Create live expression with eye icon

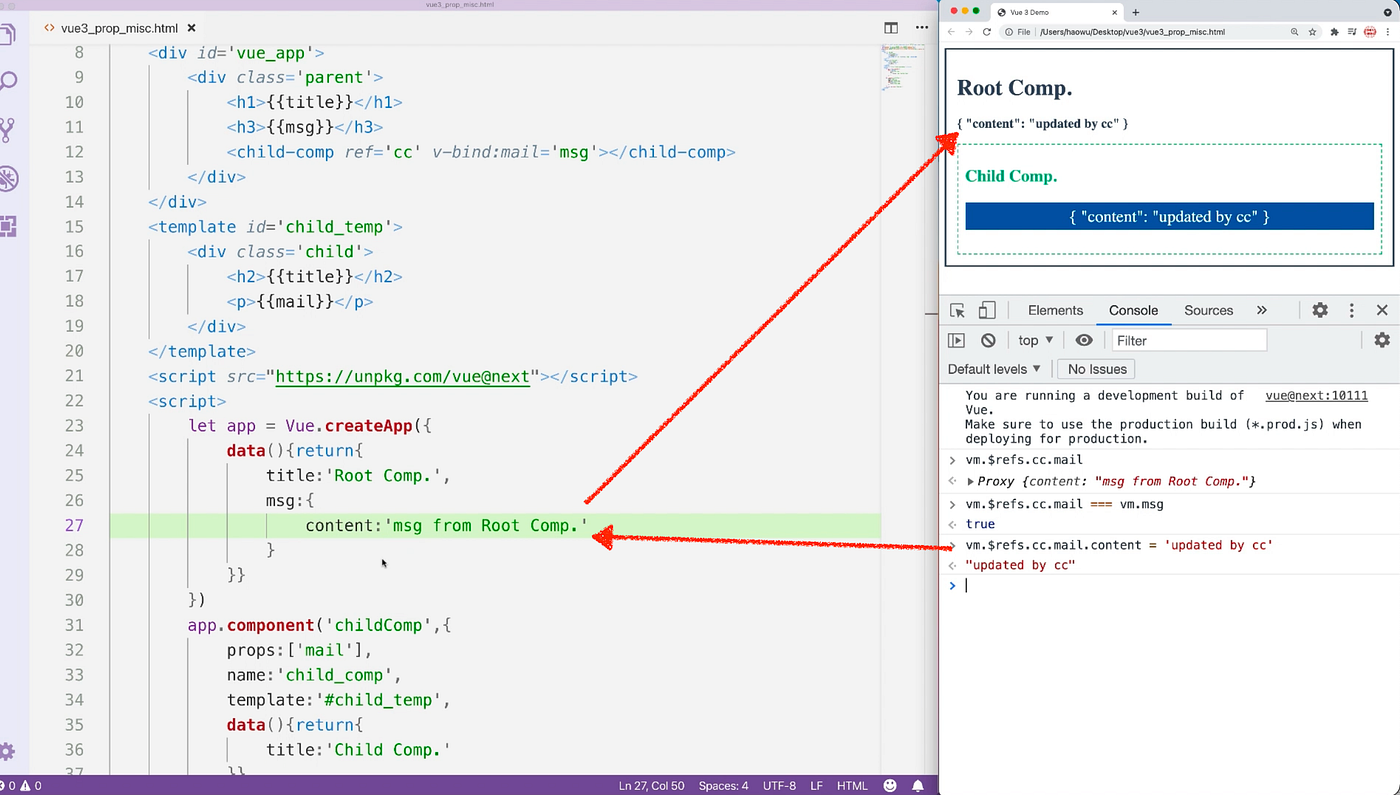(x=1083, y=340)
